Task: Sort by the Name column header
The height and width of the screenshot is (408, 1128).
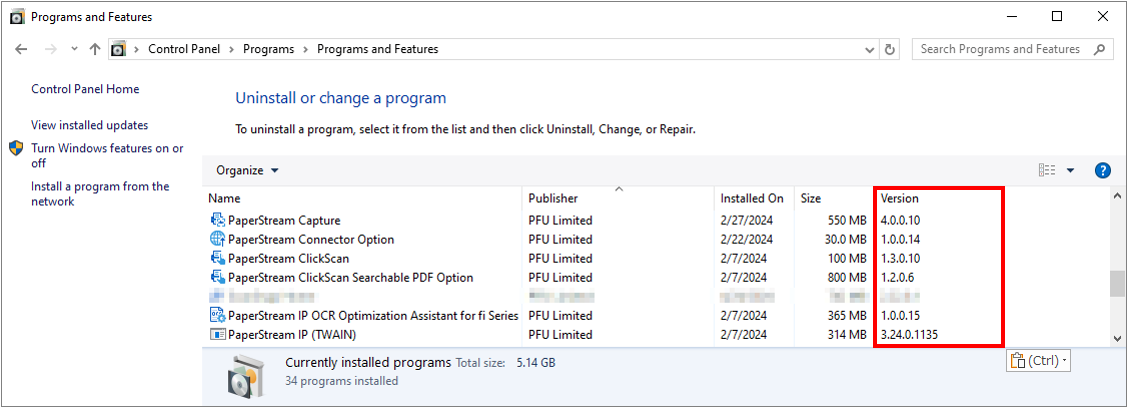Action: (x=224, y=199)
